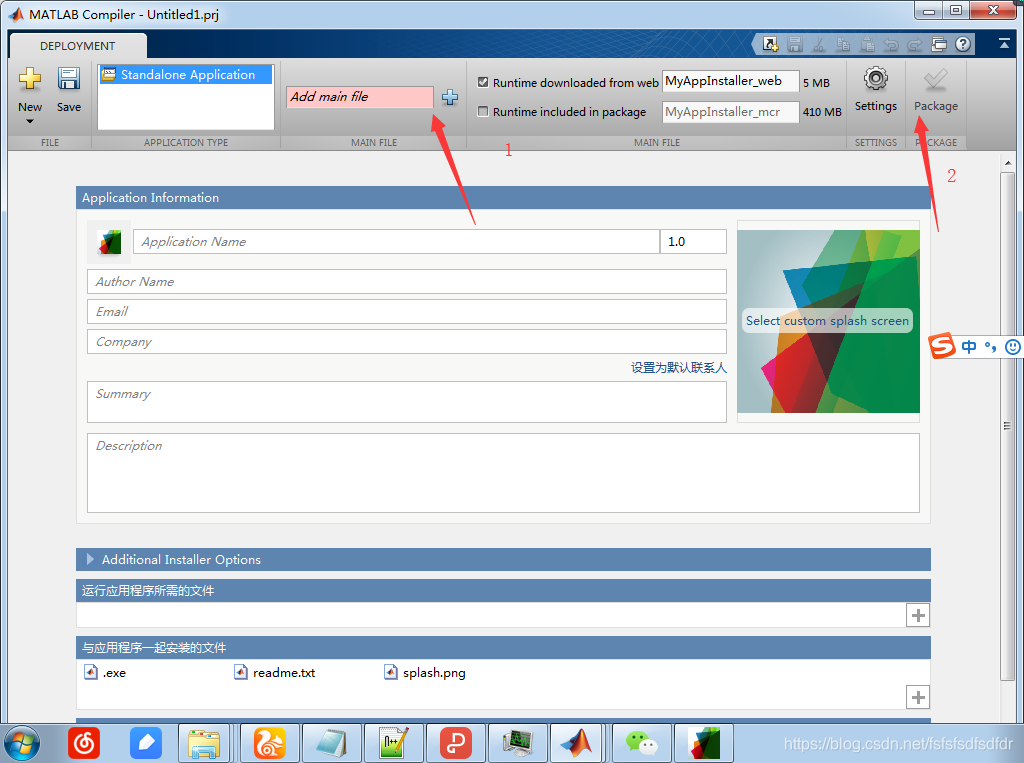Click the cut scissors icon
The image size is (1024, 763).
pyautogui.click(x=818, y=44)
